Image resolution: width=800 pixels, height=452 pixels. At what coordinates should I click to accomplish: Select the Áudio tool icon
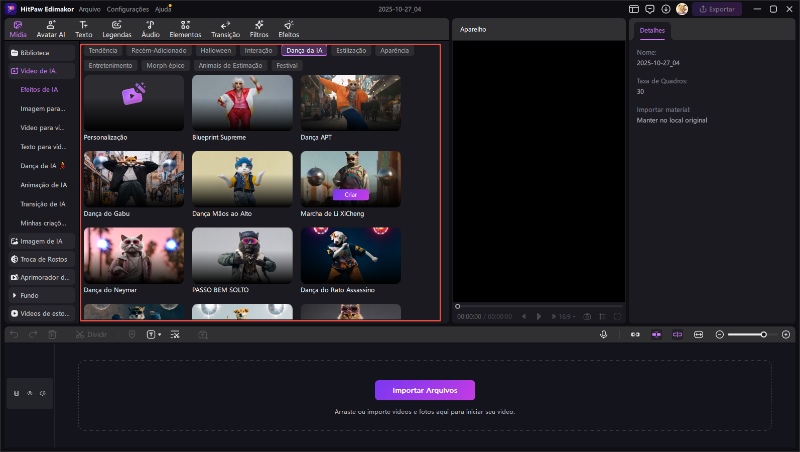tap(150, 27)
